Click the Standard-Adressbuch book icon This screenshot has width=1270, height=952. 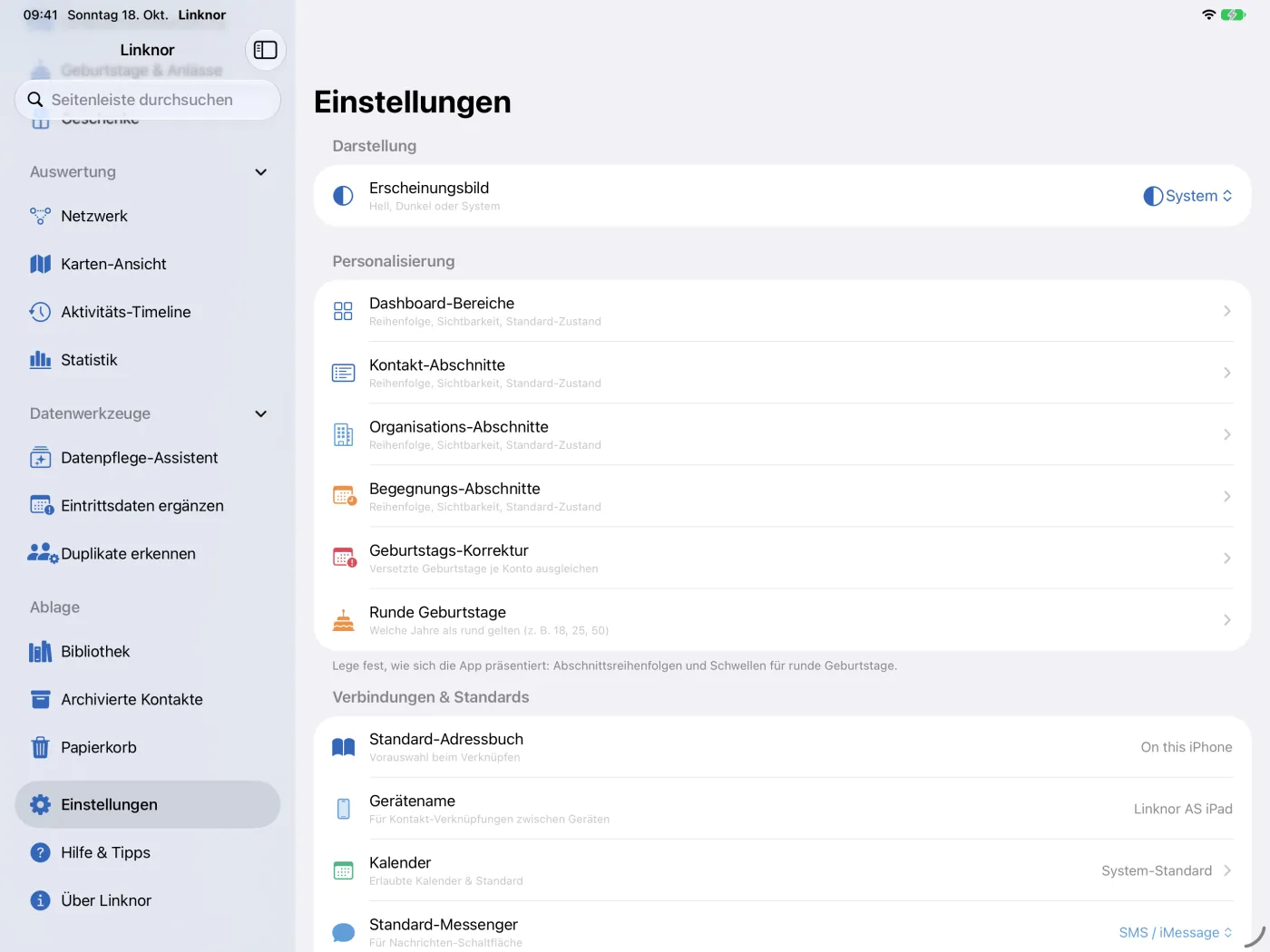343,747
